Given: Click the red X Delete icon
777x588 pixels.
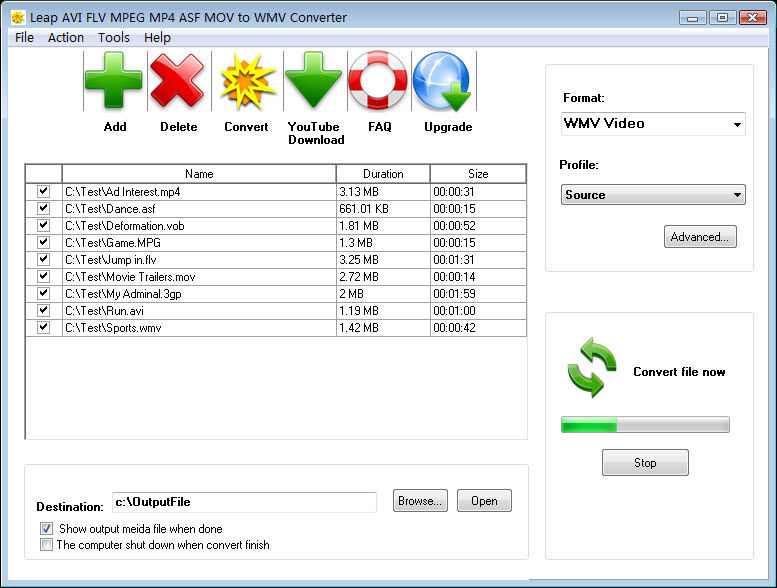Looking at the screenshot, I should pos(177,80).
